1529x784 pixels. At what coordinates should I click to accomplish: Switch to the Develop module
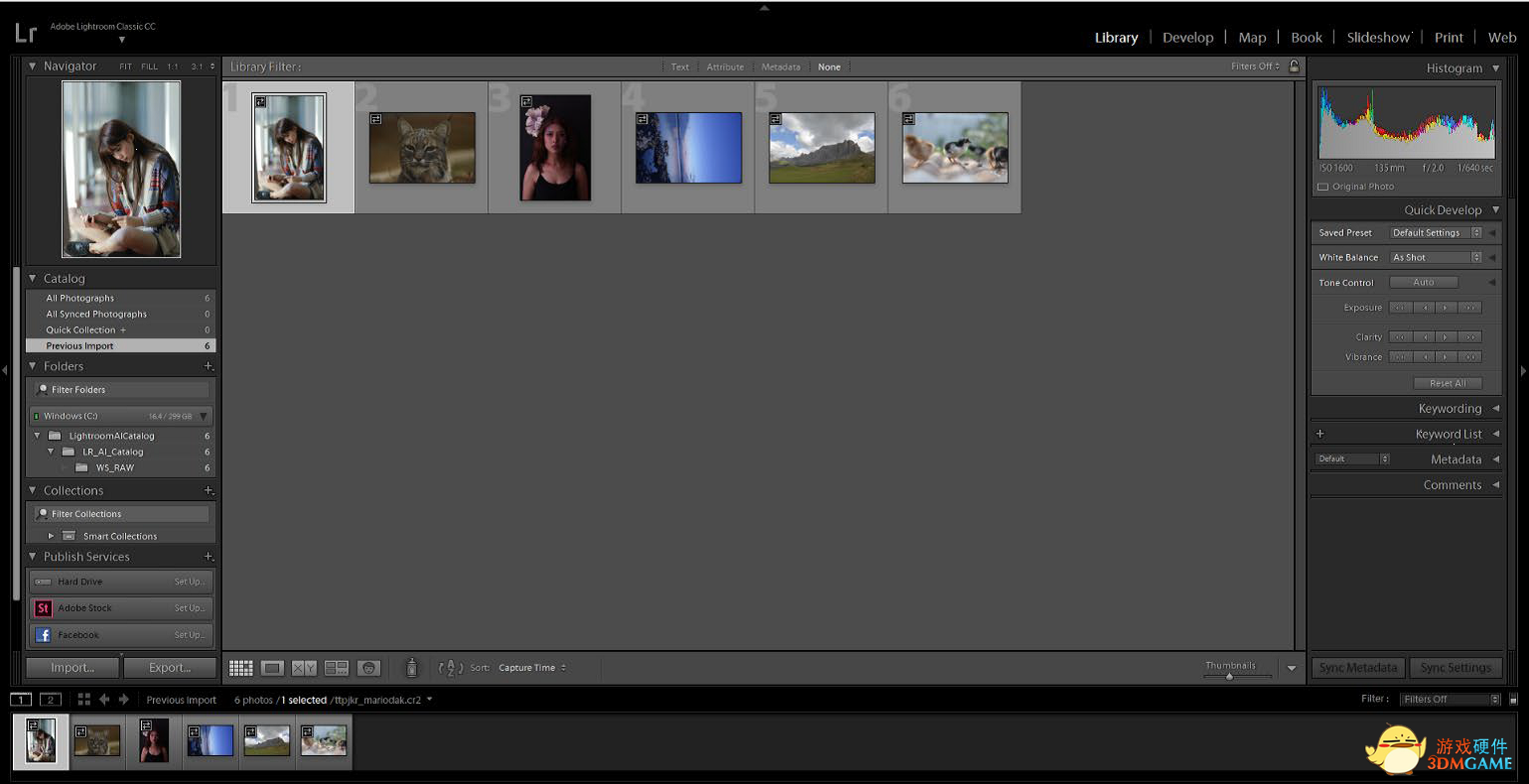click(1187, 38)
